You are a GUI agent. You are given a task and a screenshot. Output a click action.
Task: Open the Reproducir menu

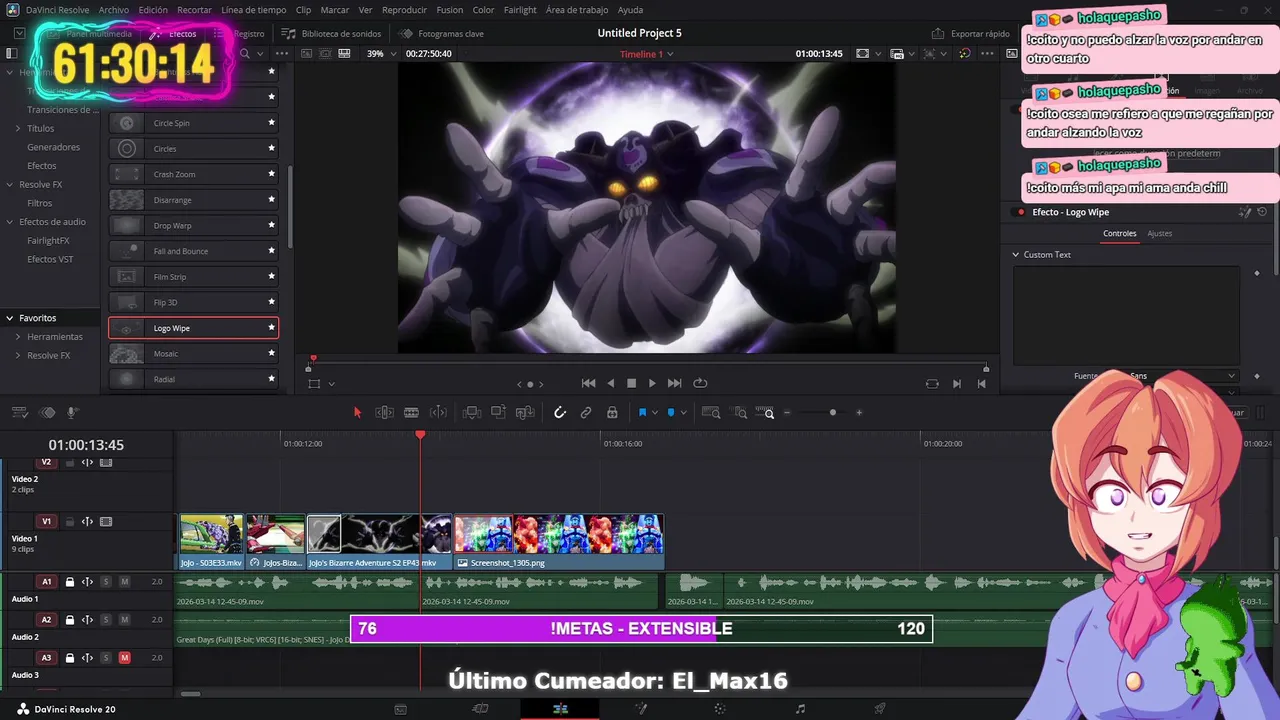click(x=404, y=10)
